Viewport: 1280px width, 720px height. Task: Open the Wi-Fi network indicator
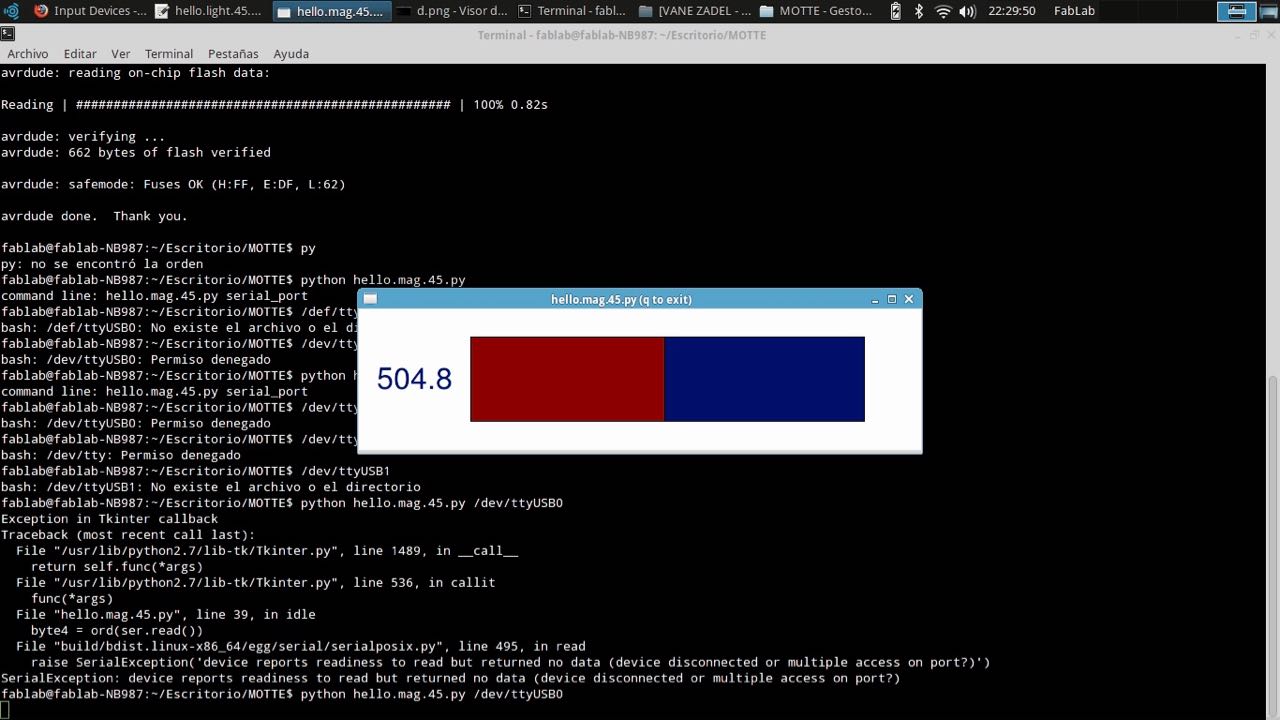(943, 11)
